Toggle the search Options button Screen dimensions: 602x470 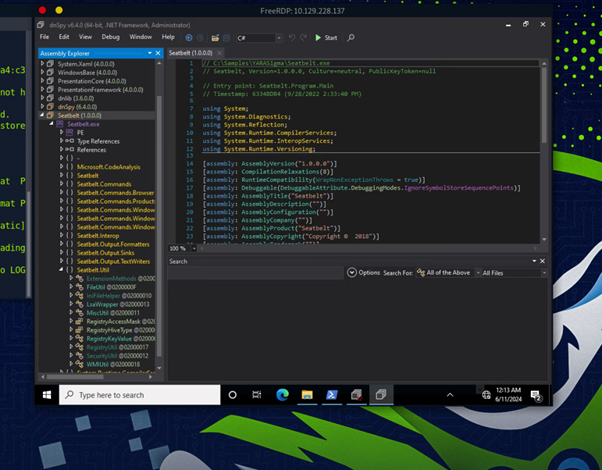click(363, 273)
